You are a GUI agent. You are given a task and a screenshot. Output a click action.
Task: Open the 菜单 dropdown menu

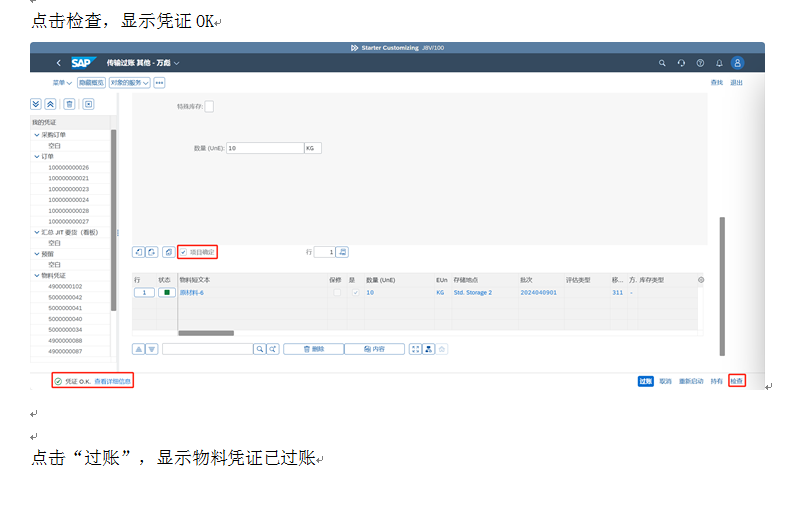point(62,83)
